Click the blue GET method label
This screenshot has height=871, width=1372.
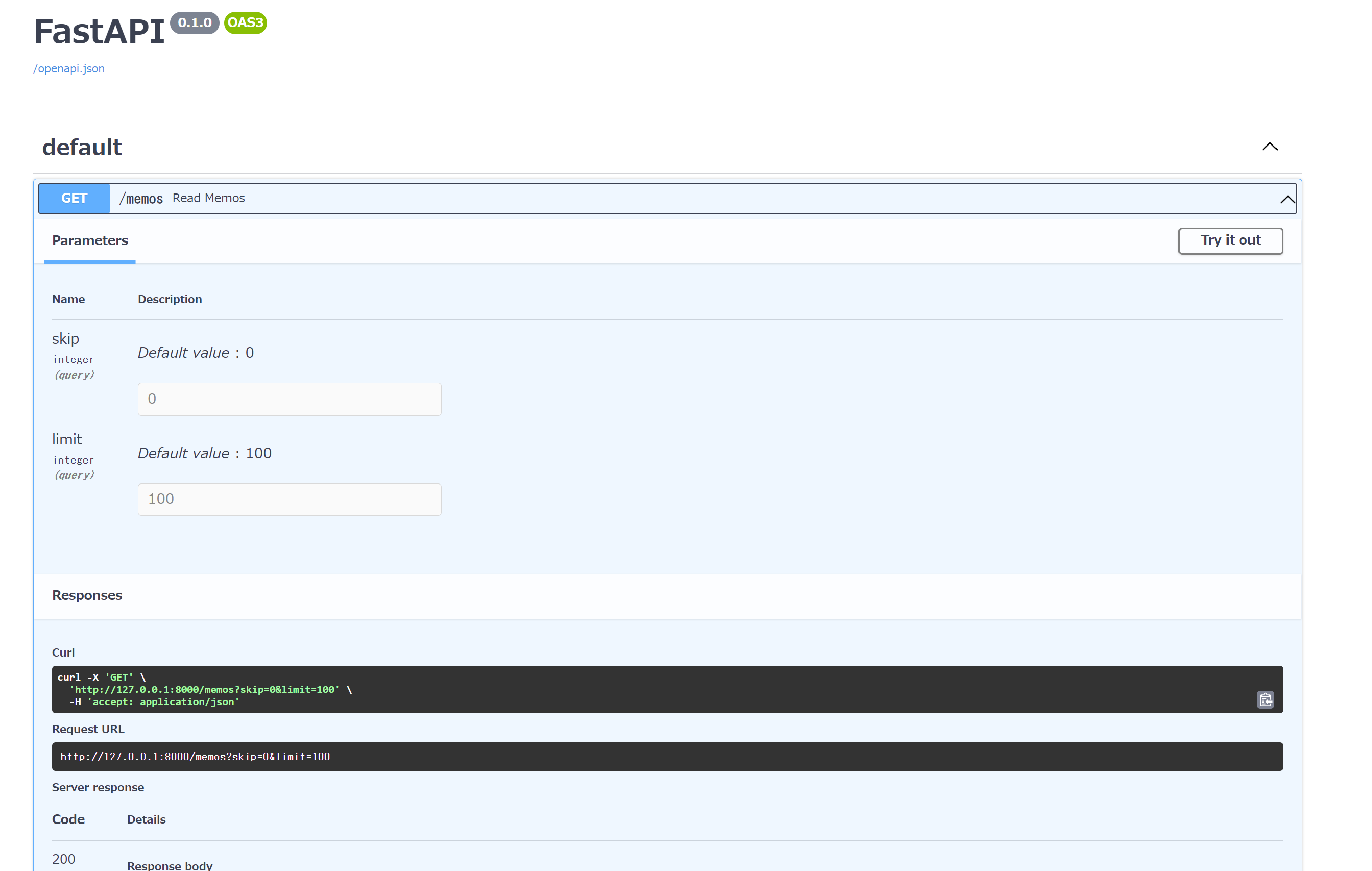point(74,198)
